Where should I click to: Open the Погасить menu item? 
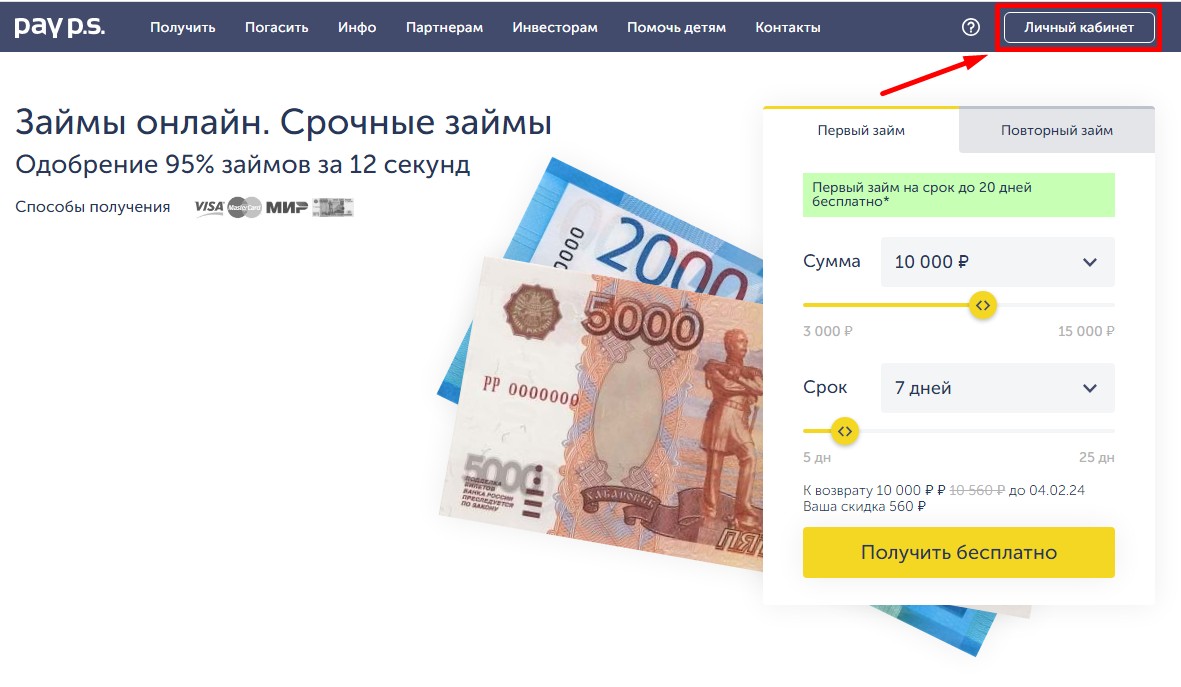[x=276, y=27]
